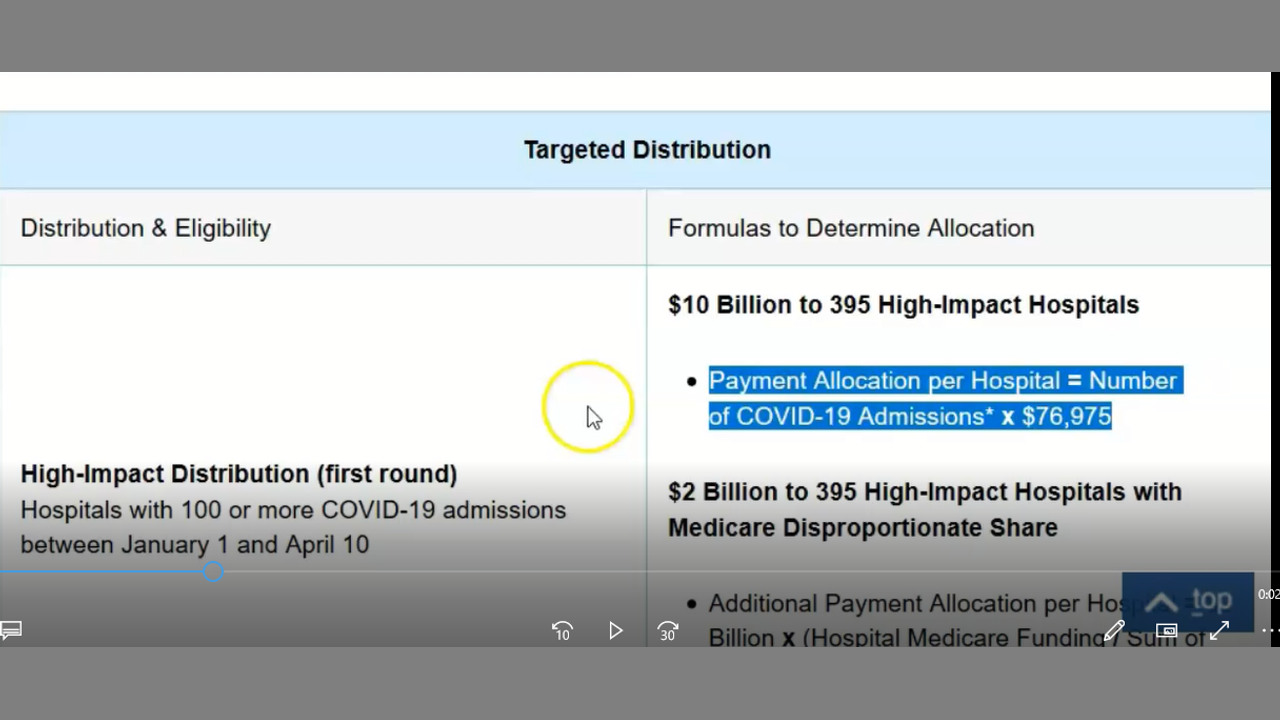Click the highlighted Payment Allocation per Hospital text
The height and width of the screenshot is (720, 1280).
(x=943, y=398)
